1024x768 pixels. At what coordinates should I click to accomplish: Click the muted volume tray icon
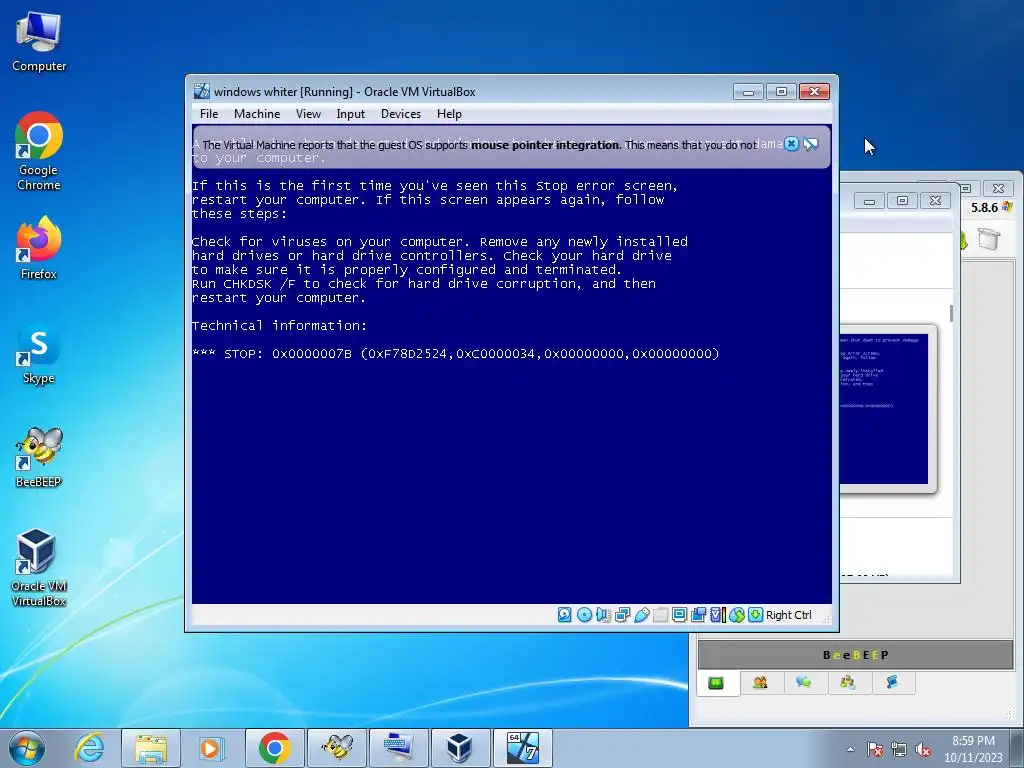point(923,749)
